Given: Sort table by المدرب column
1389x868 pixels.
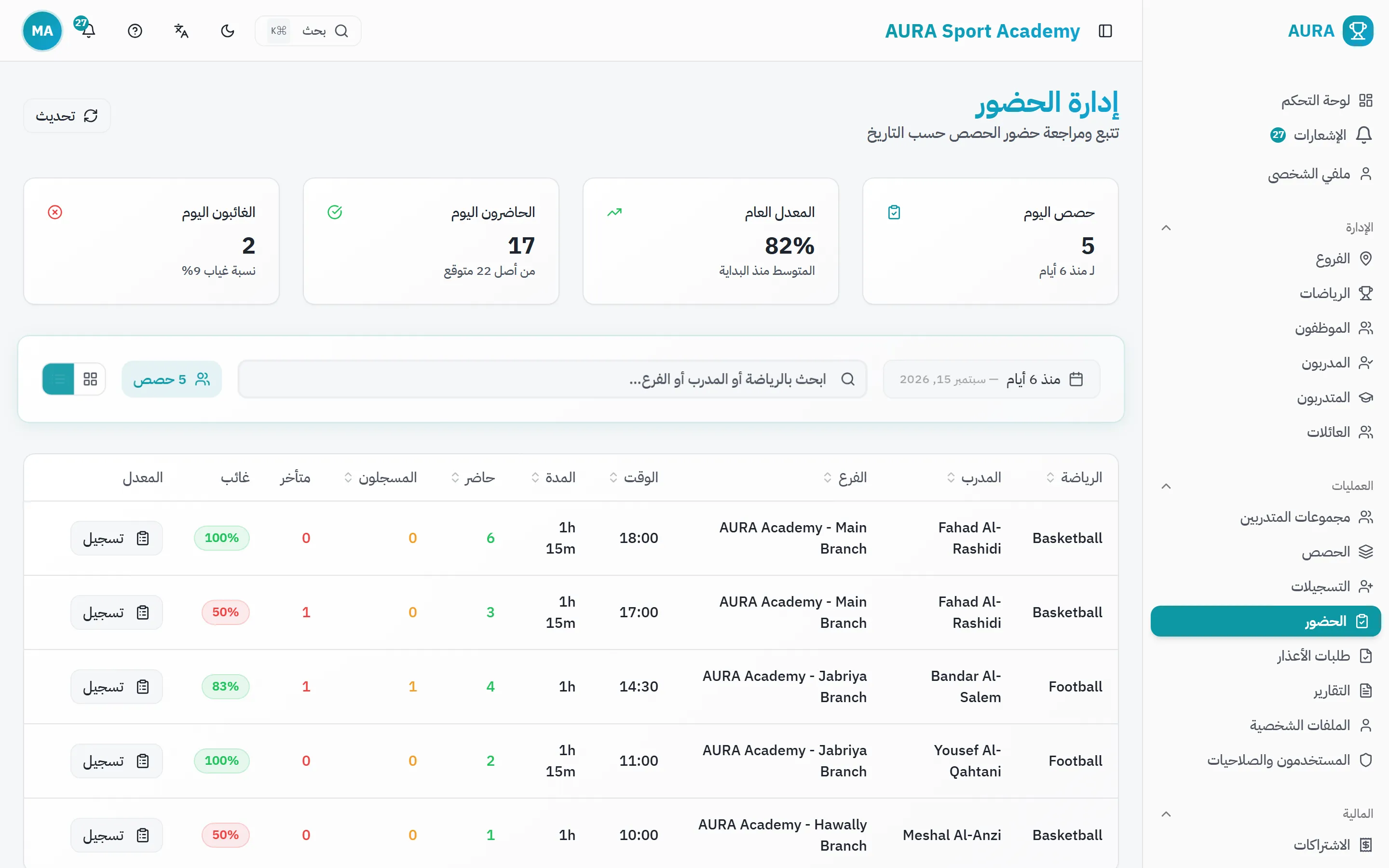Looking at the screenshot, I should point(974,477).
